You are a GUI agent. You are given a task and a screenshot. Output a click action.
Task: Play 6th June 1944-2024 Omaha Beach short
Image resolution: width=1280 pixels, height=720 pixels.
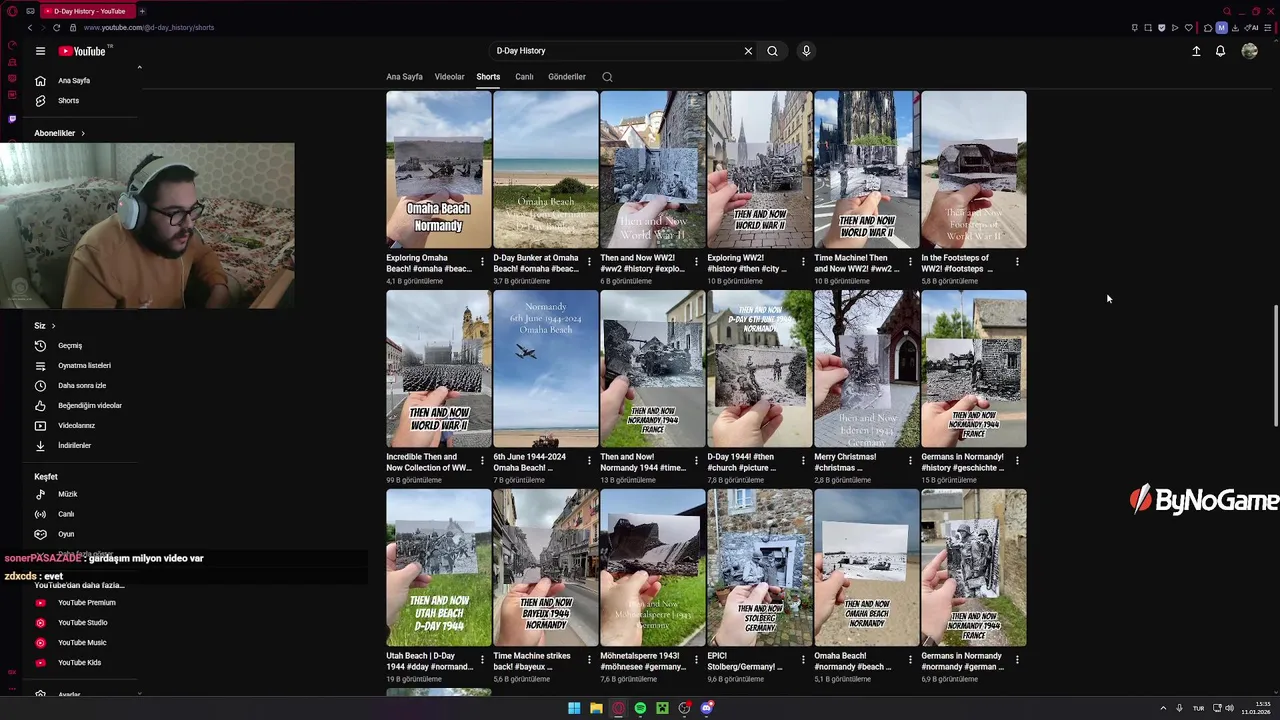[x=546, y=369]
